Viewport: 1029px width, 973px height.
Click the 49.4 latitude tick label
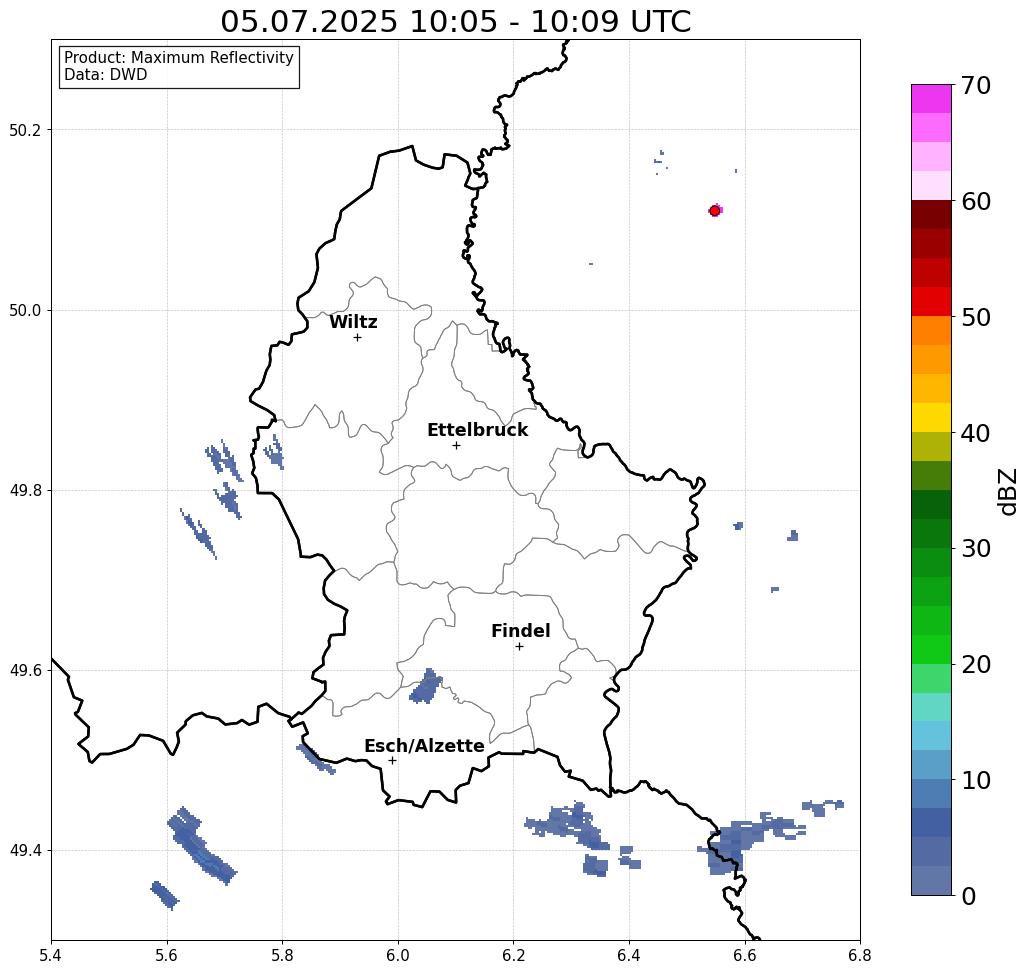[25, 851]
